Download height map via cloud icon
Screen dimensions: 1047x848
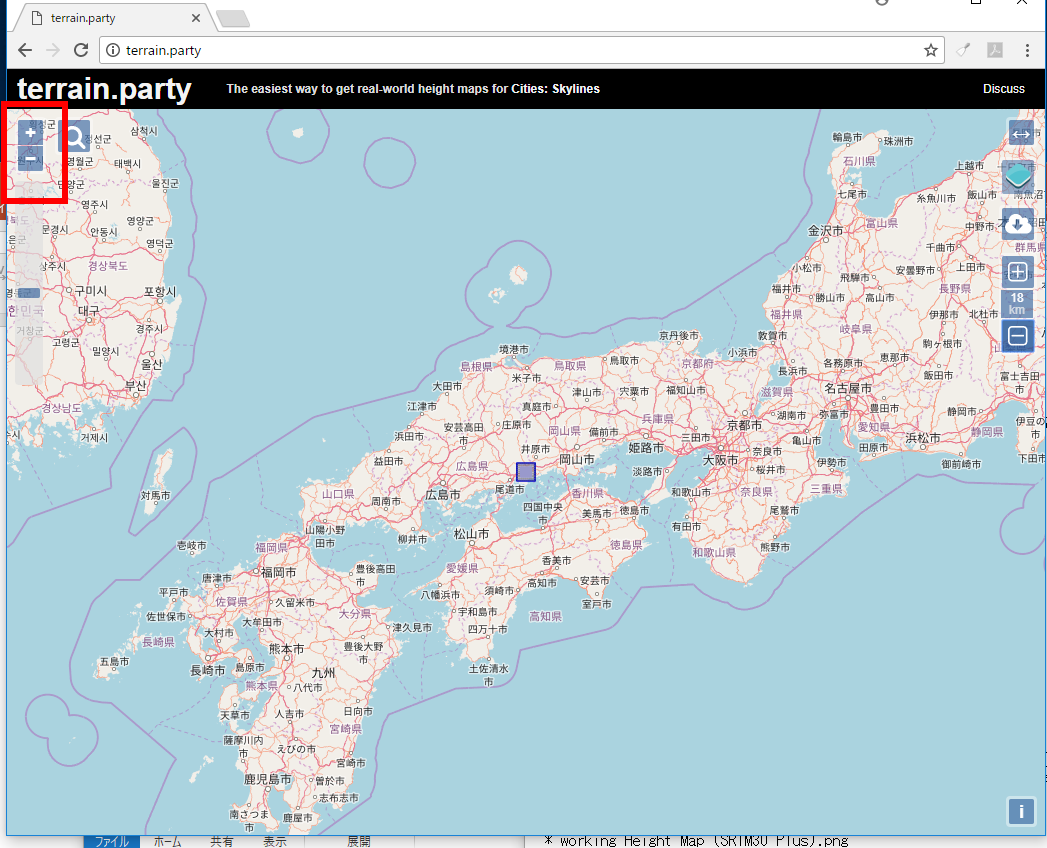click(x=1018, y=224)
